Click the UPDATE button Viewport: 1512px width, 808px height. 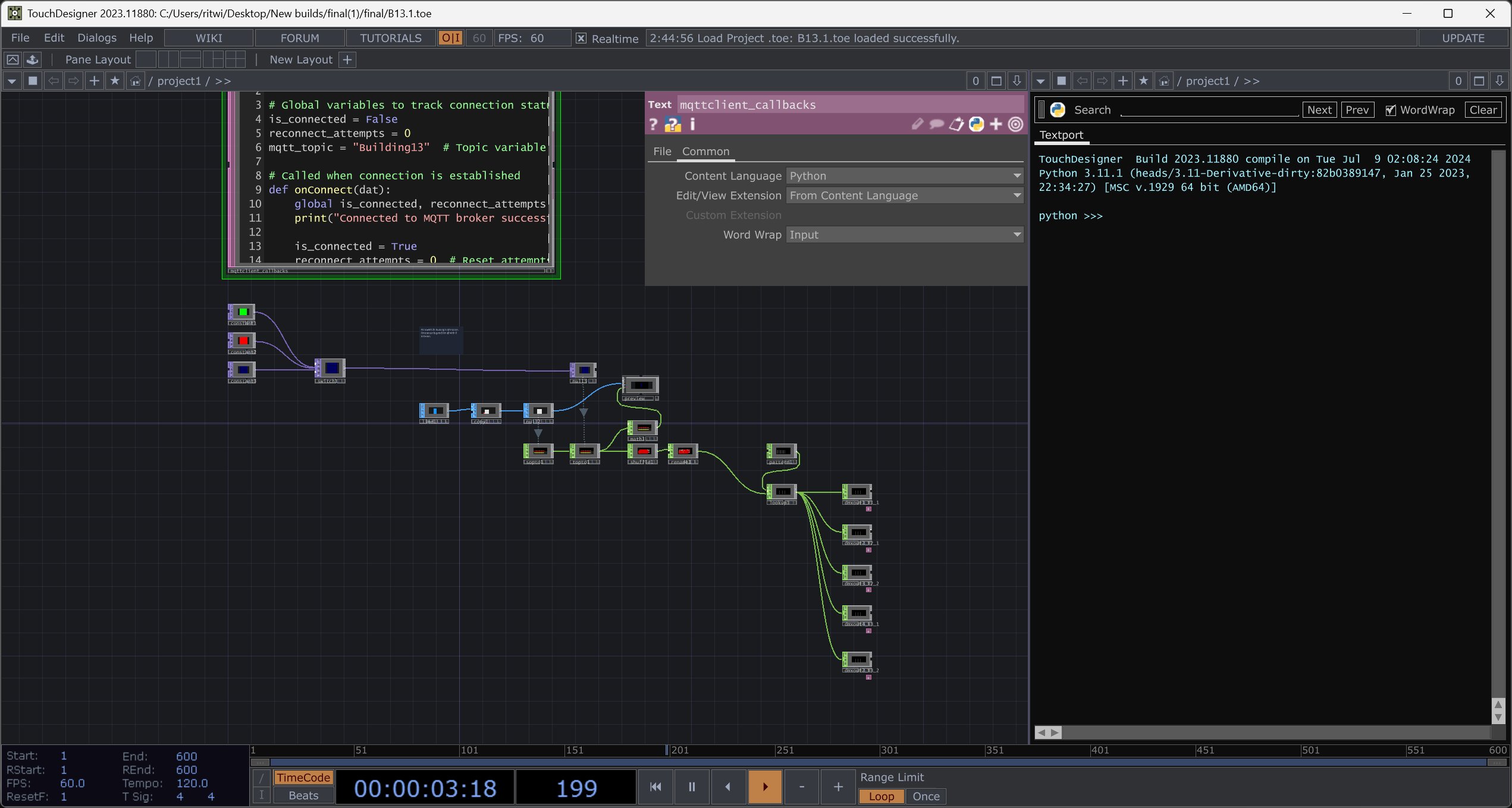pyautogui.click(x=1463, y=38)
